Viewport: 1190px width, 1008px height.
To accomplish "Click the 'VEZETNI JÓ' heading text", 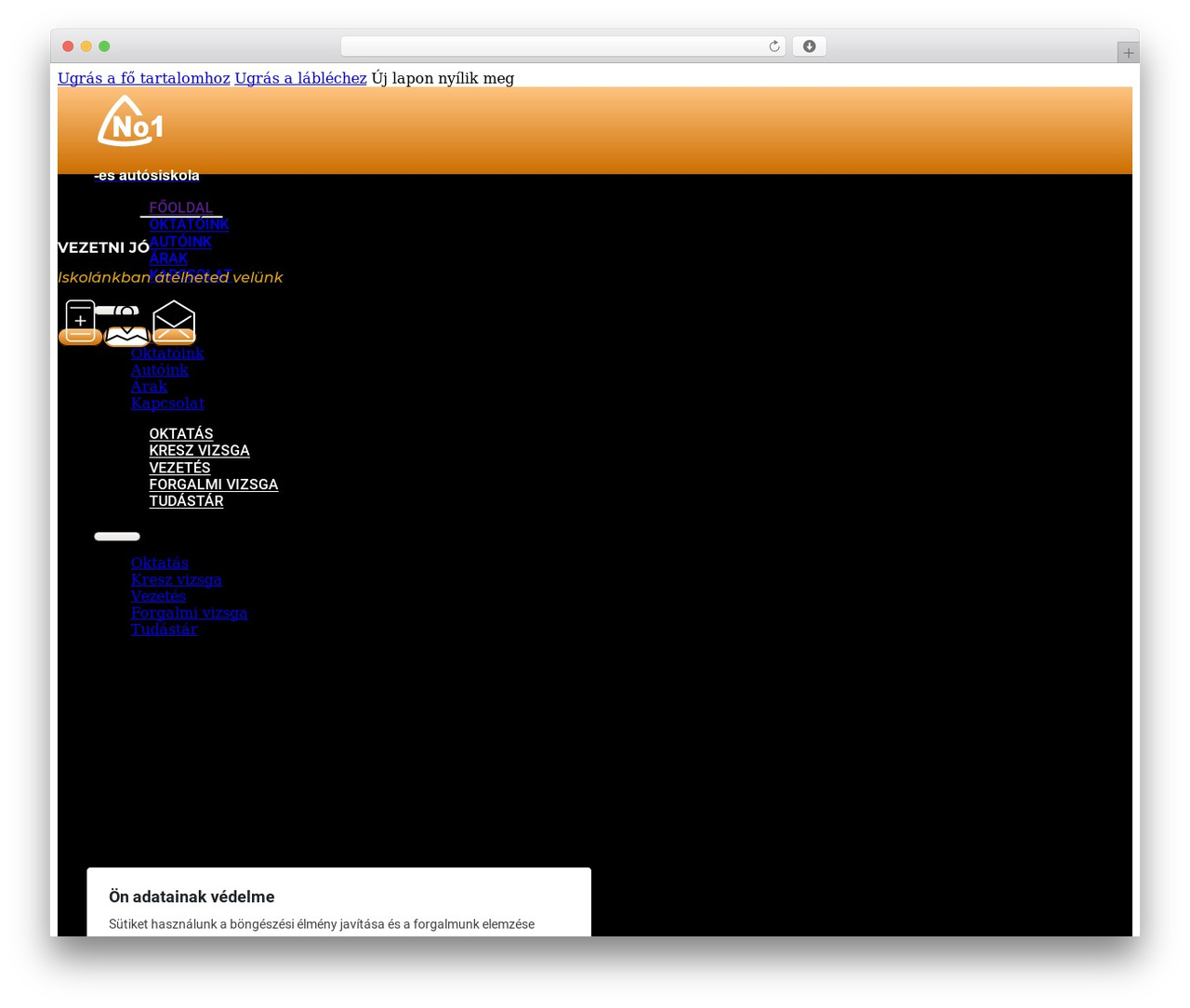I will pos(103,247).
